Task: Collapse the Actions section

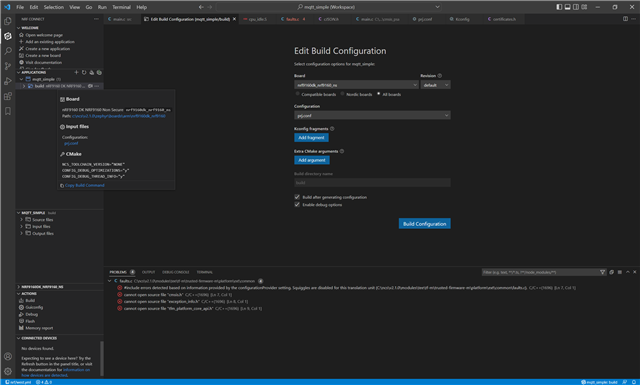Action: 18,294
